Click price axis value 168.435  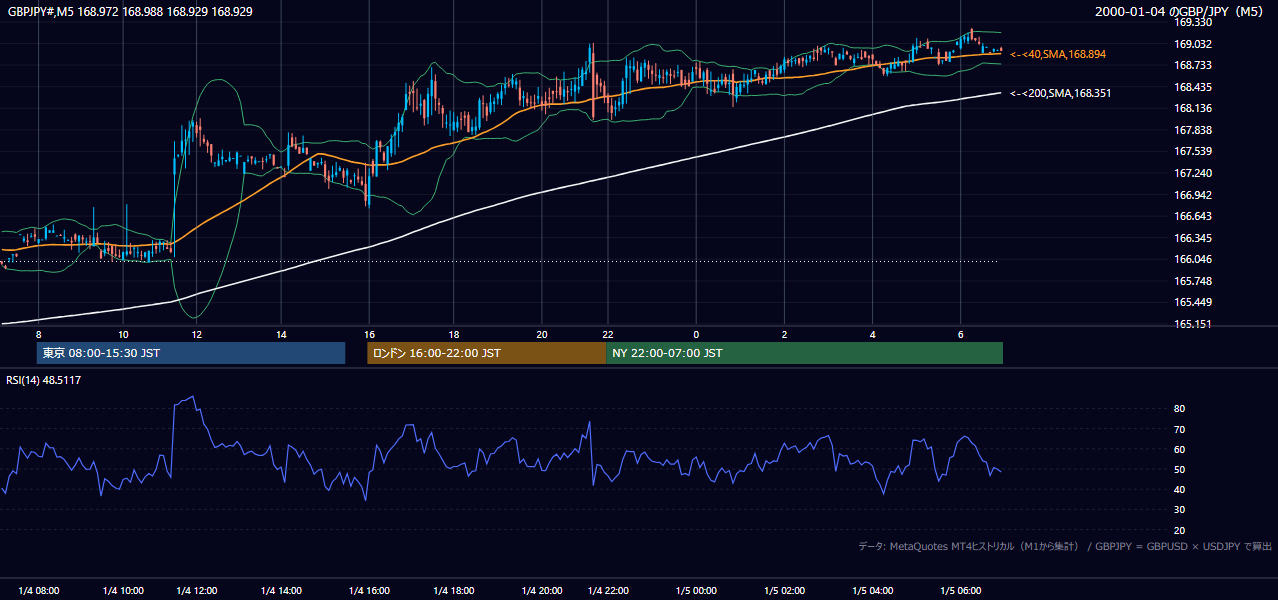[x=1193, y=87]
